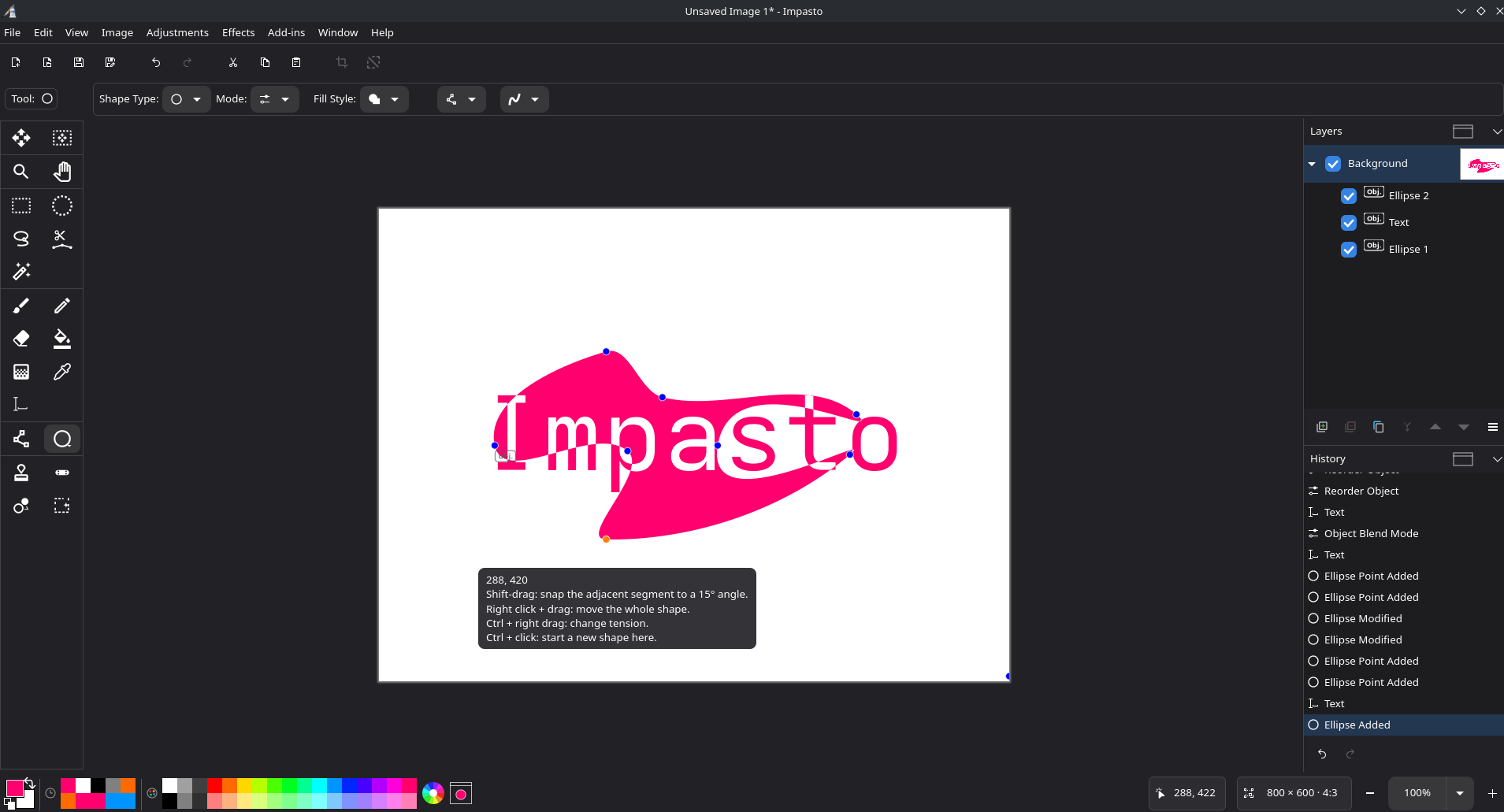
Task: Select the Recolor tool
Action: tap(21, 506)
